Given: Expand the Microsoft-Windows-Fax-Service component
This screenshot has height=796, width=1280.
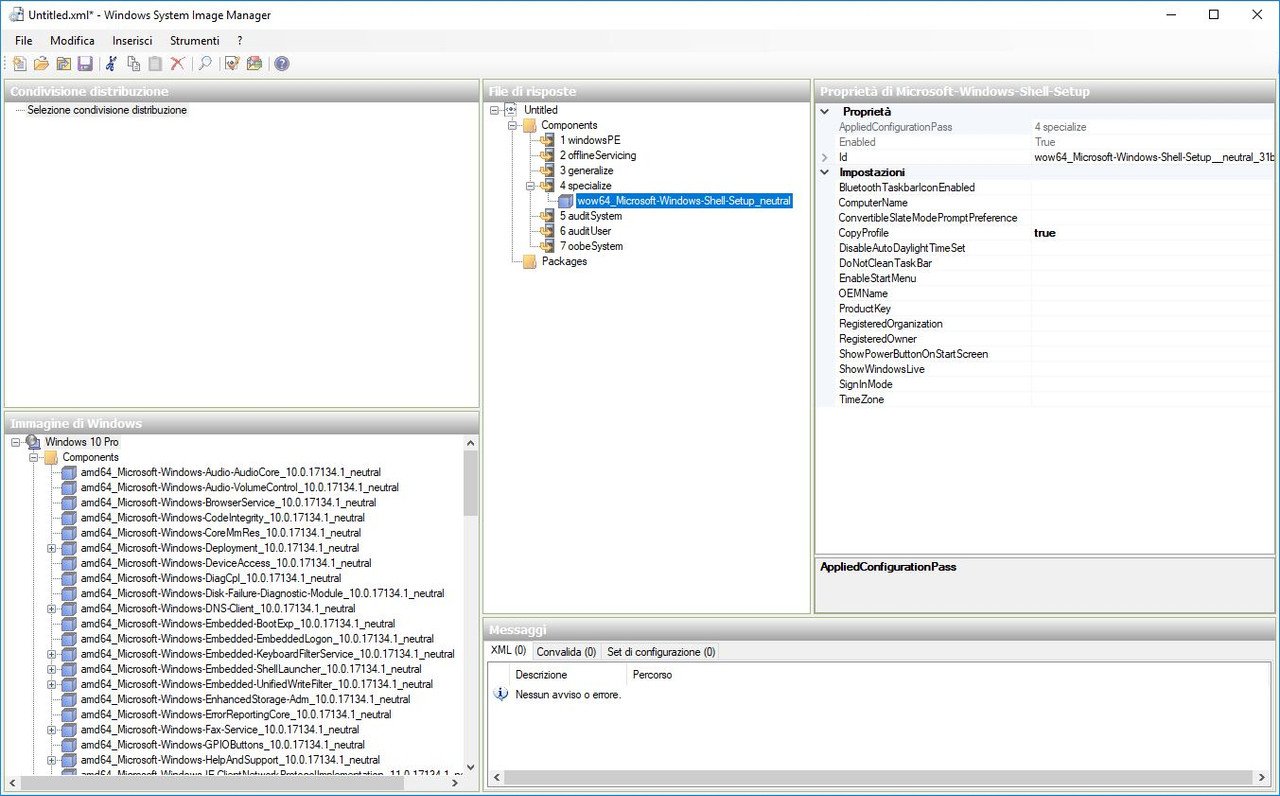Looking at the screenshot, I should (52, 730).
